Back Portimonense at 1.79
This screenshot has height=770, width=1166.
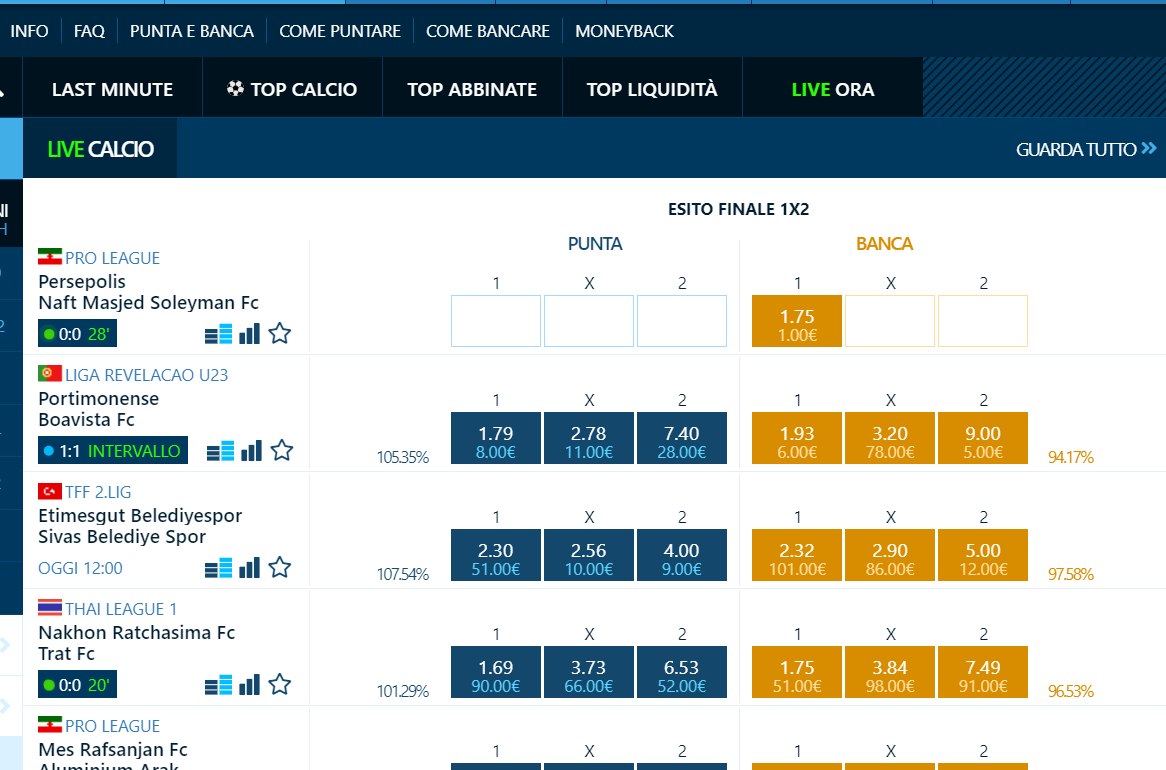coord(496,438)
